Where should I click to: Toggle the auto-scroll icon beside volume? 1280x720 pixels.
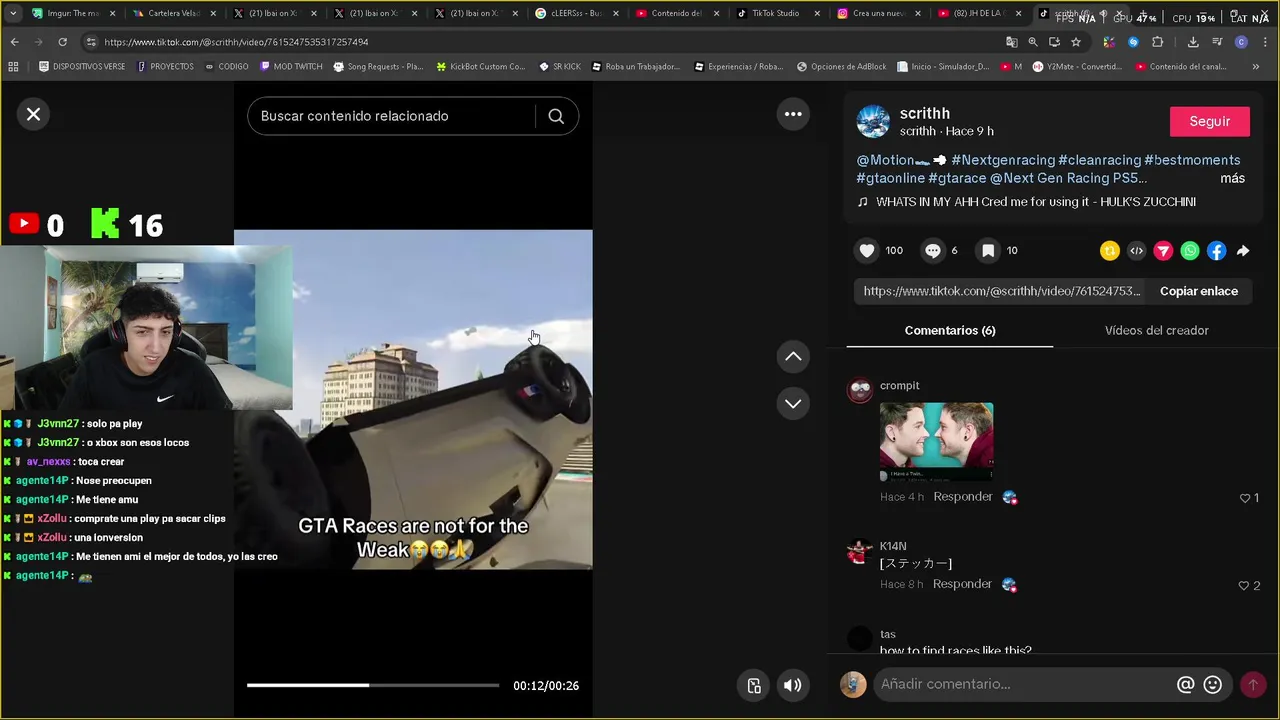(754, 685)
